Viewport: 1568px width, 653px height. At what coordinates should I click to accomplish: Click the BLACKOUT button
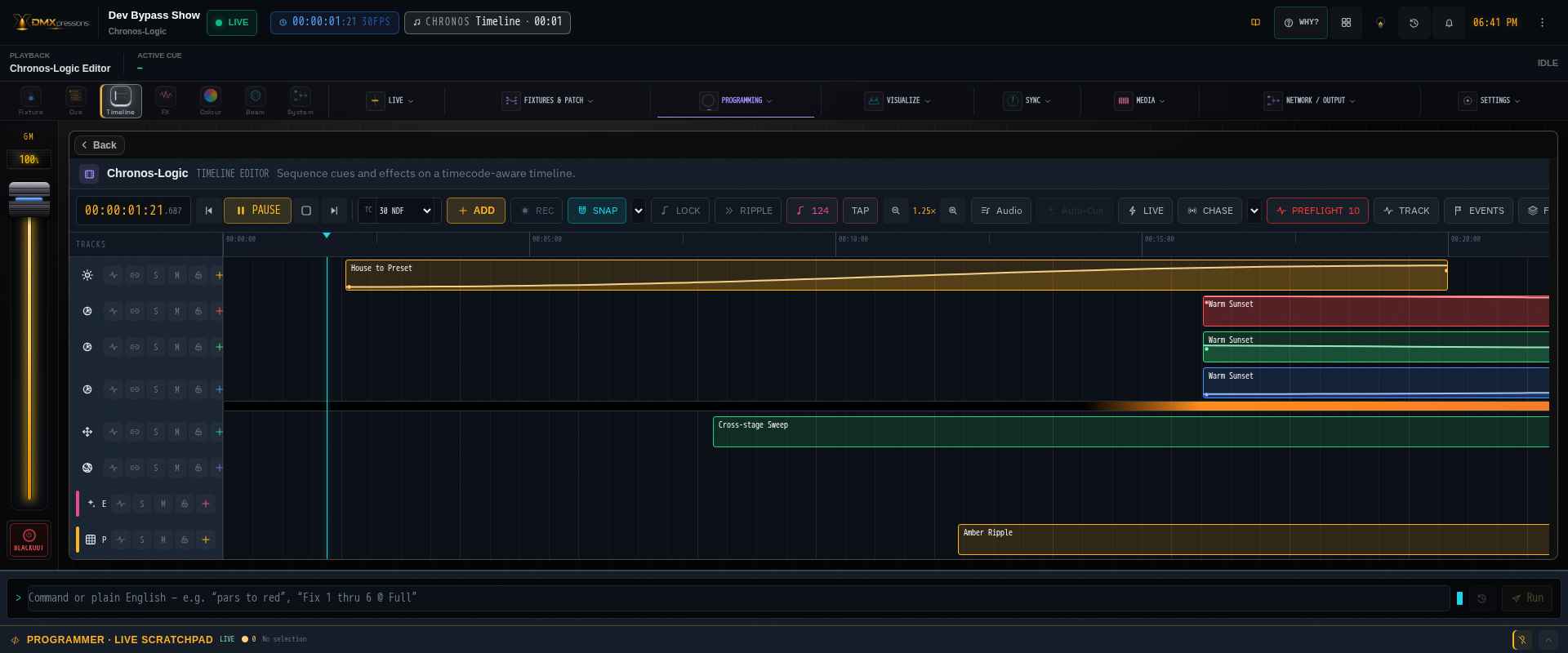coord(29,540)
